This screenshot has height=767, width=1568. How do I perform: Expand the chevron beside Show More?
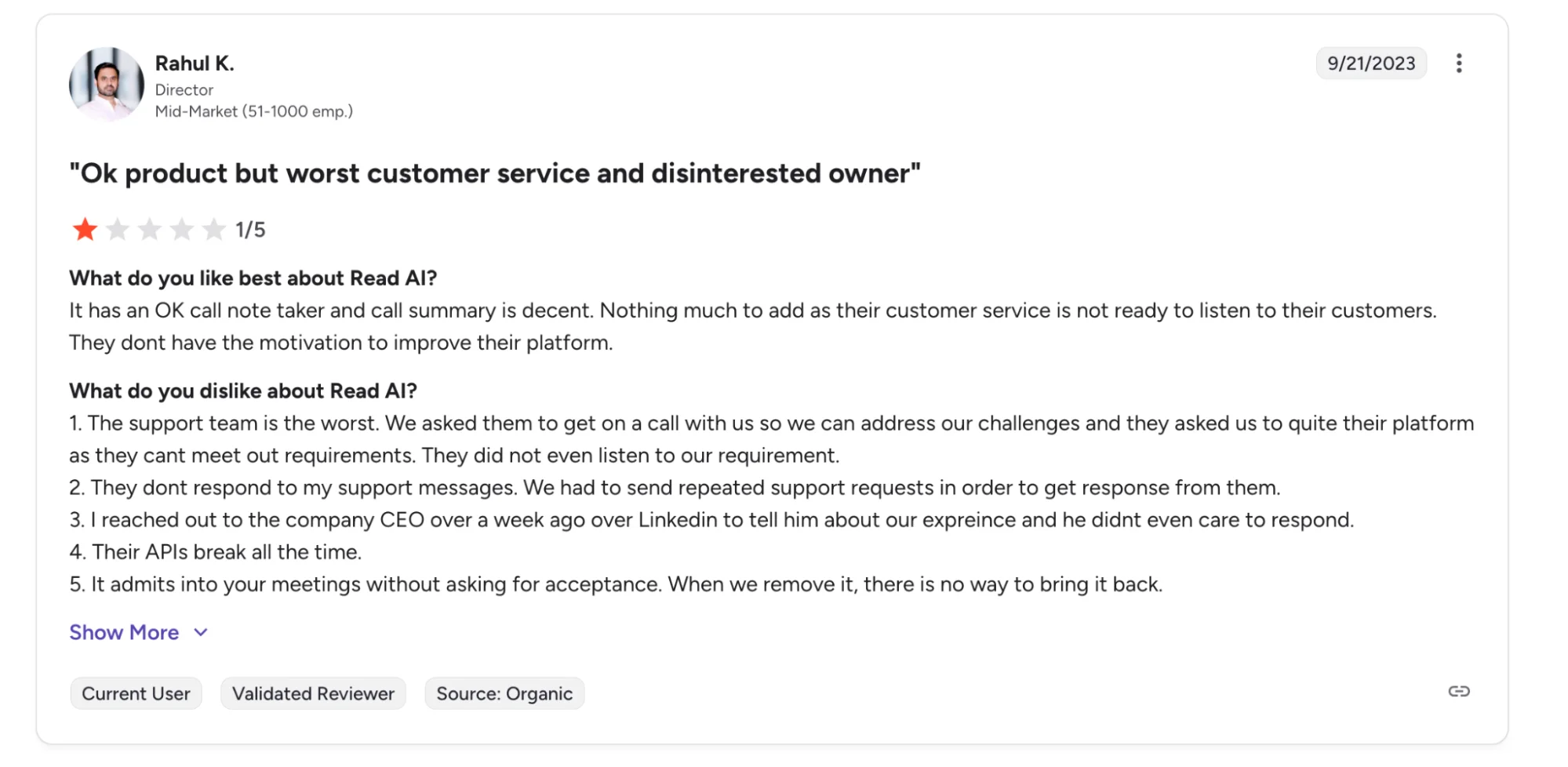(201, 632)
